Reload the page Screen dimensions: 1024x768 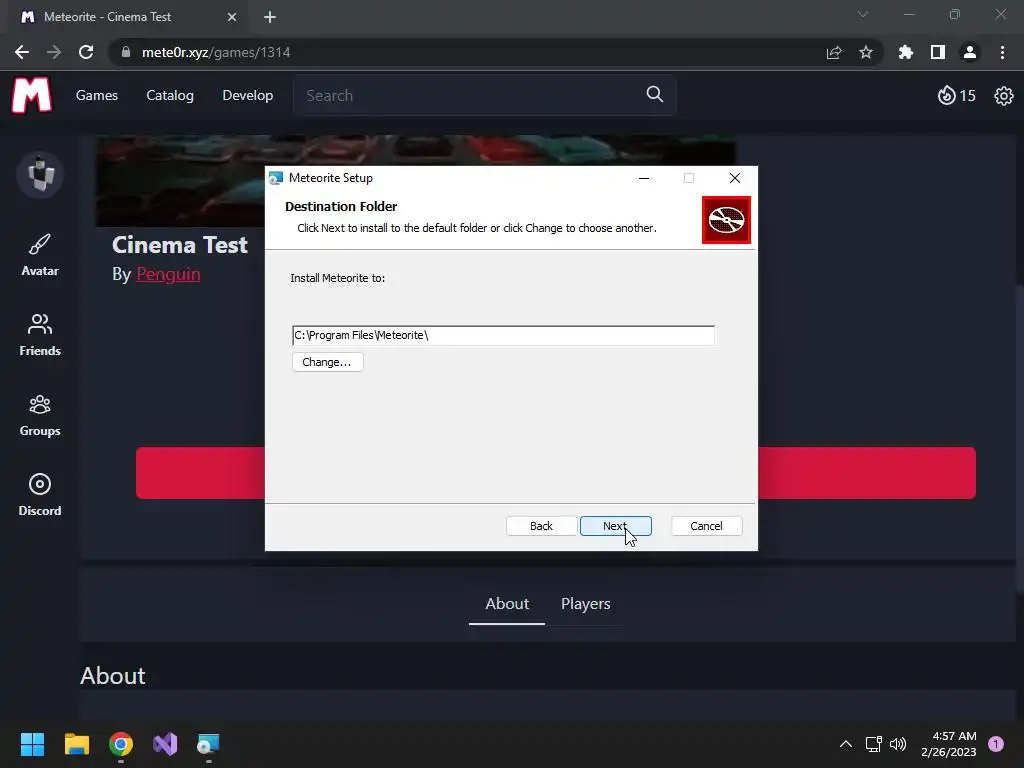tap(86, 52)
